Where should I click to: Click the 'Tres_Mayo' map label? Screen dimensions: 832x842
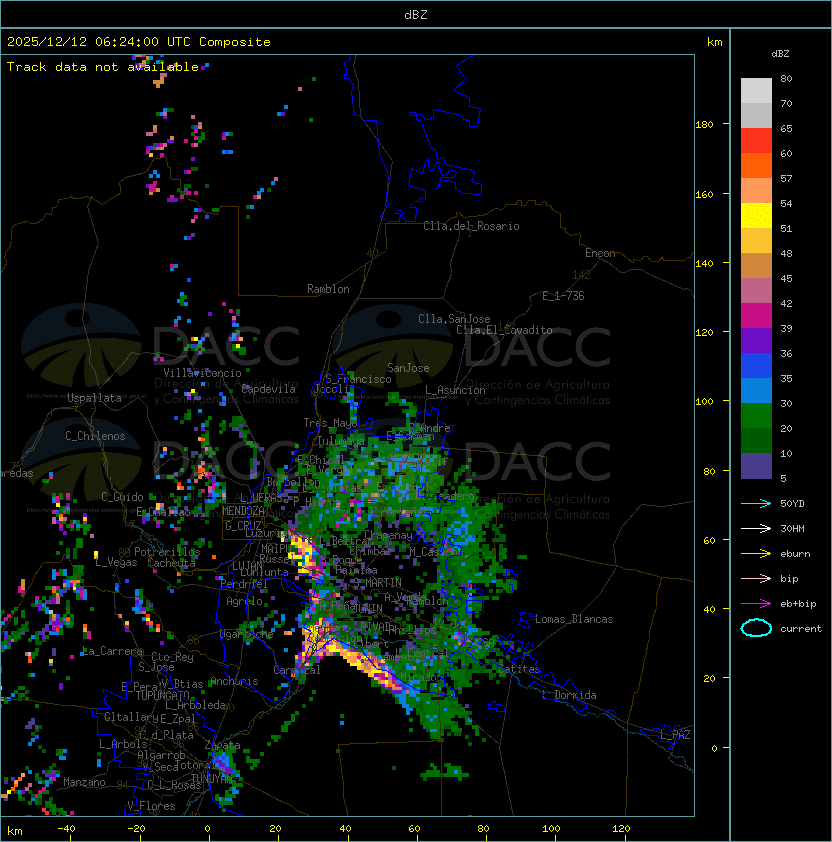coord(330,423)
